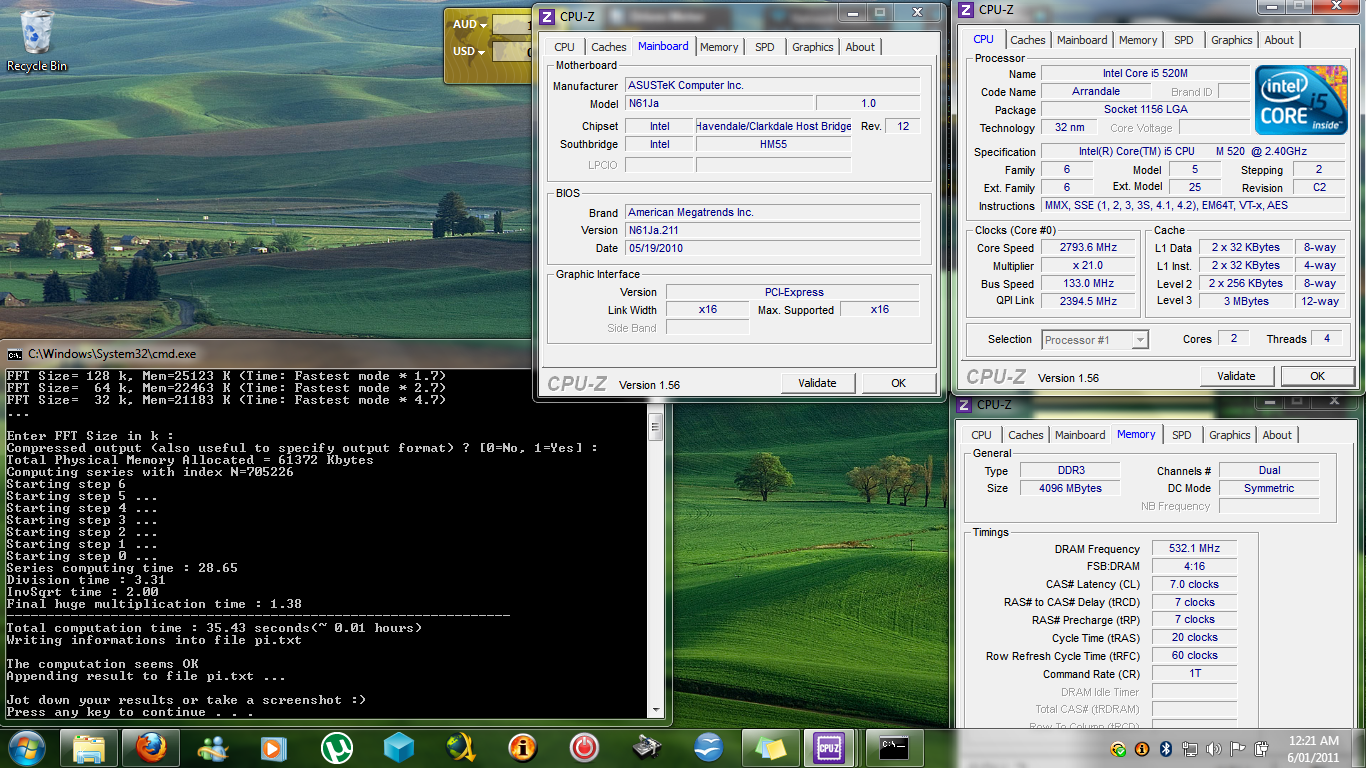The image size is (1366, 768).
Task: Click Validate in processor CPU-Z window
Action: 1237,376
